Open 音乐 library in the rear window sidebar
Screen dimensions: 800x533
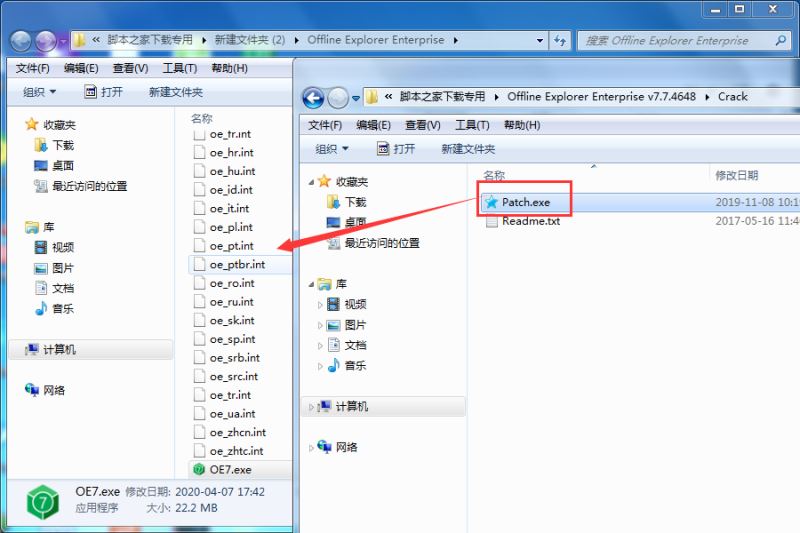[x=63, y=309]
